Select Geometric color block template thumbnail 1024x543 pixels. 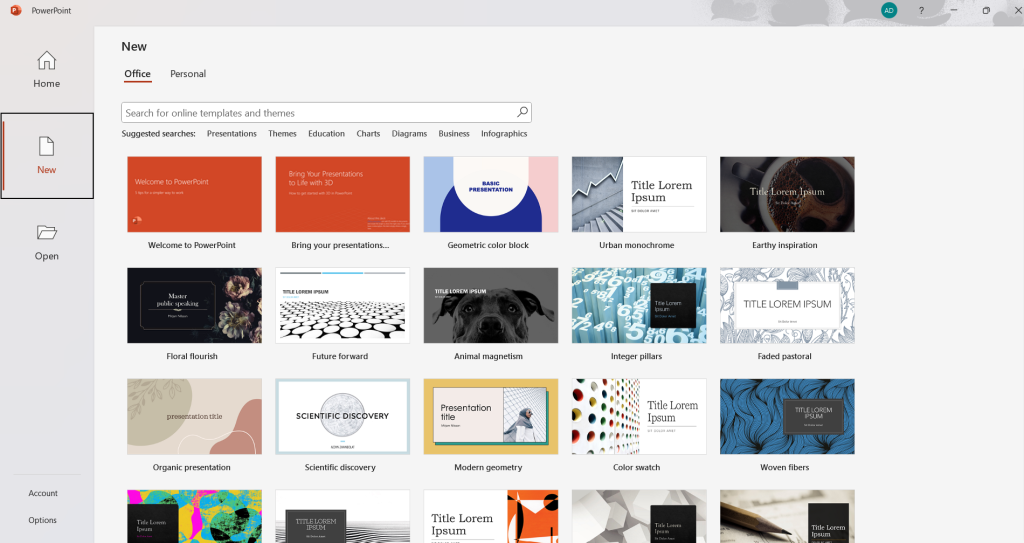point(491,194)
